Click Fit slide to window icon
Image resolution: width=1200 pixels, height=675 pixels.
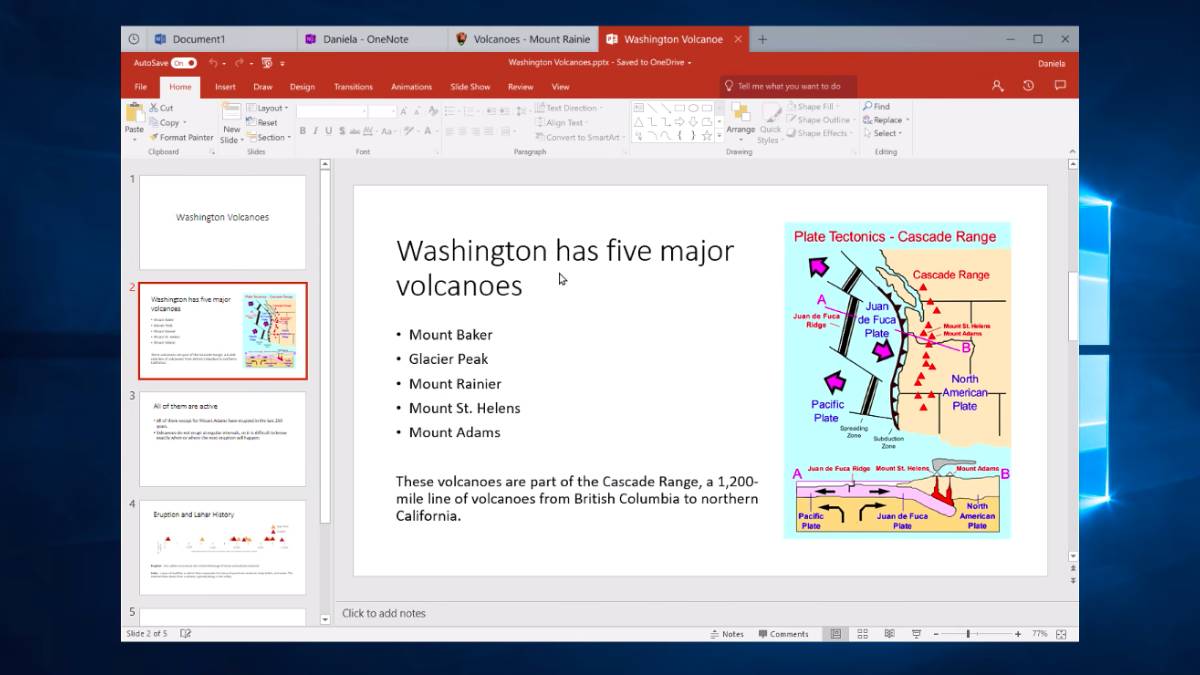tap(1061, 634)
